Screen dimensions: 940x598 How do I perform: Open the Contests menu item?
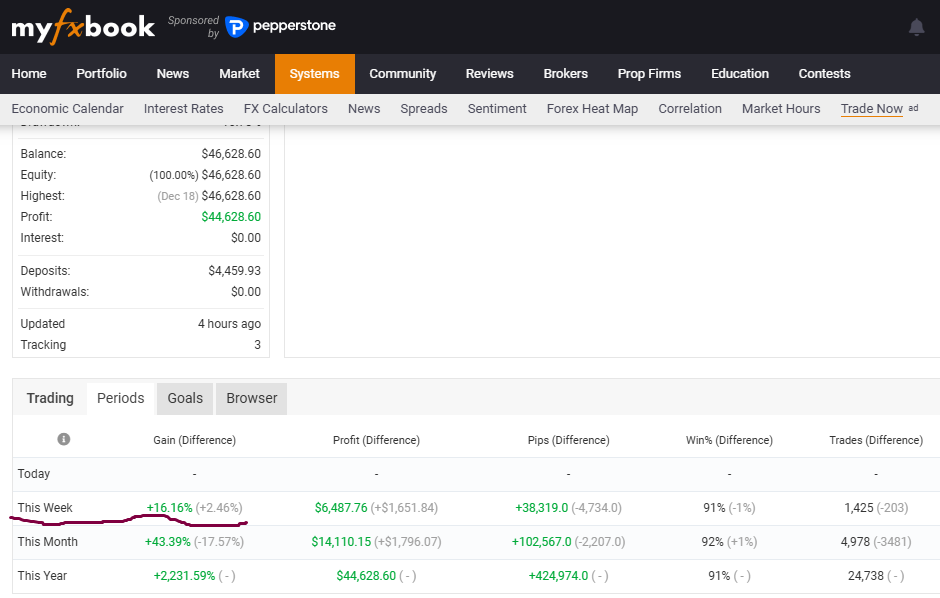(x=824, y=74)
